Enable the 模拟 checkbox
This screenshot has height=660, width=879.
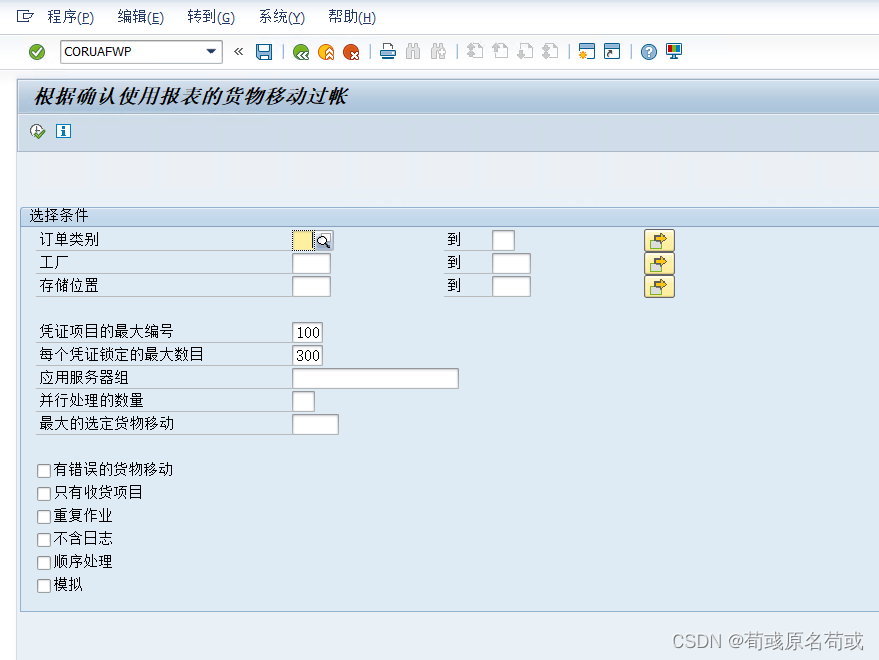pos(43,585)
